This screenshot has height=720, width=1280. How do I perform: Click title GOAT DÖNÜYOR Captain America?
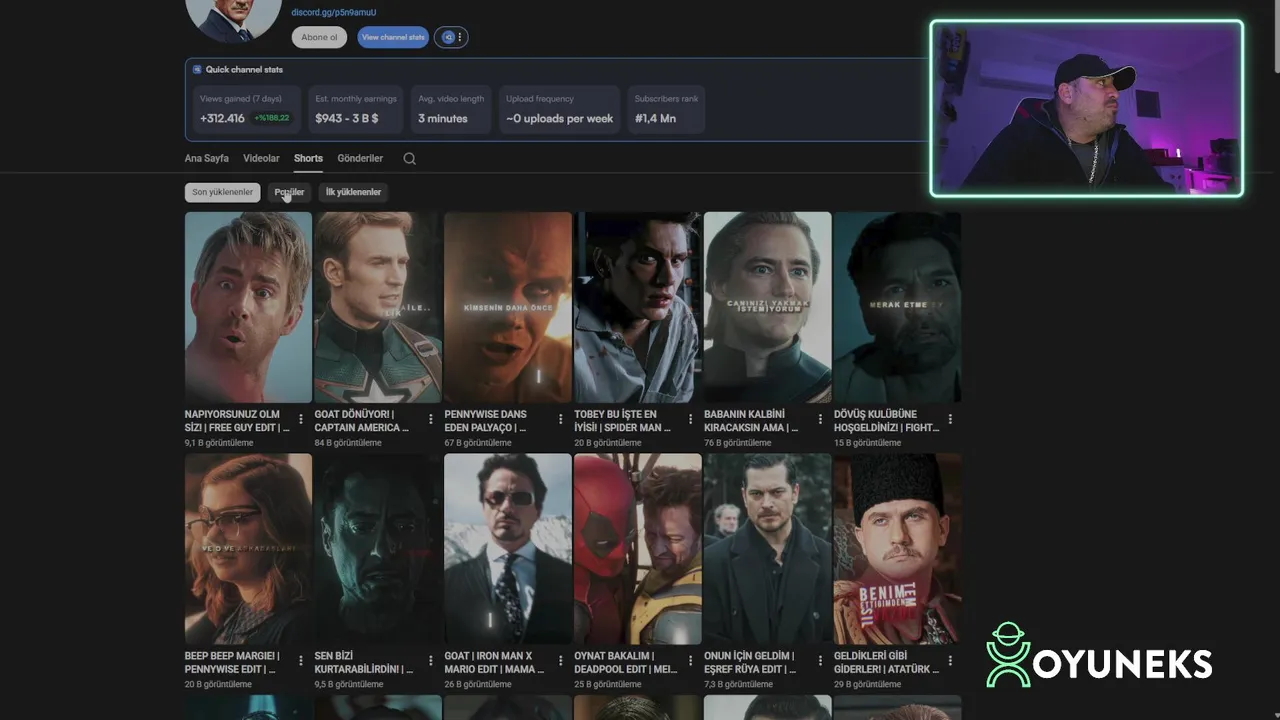click(362, 421)
